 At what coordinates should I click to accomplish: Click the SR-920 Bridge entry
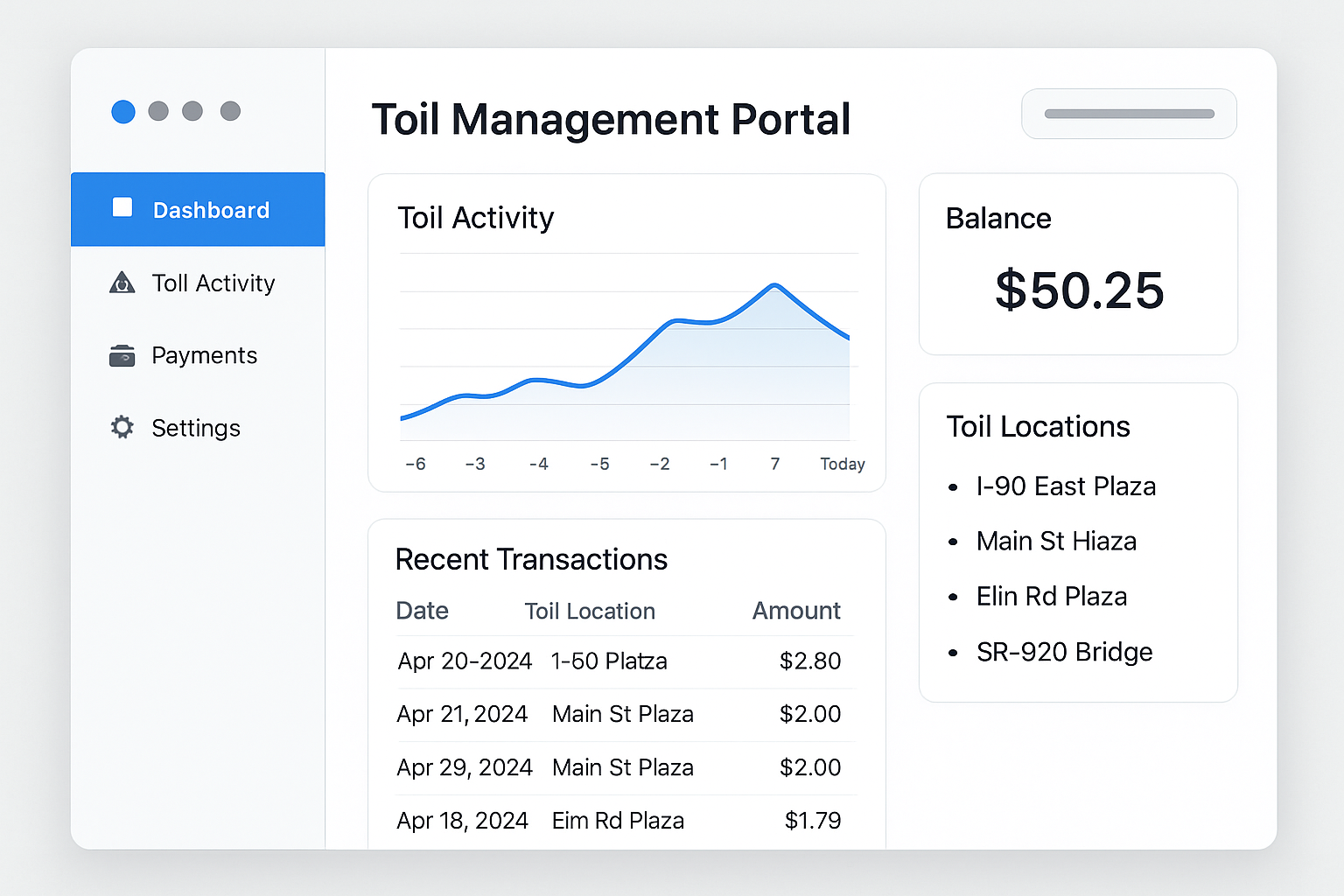[x=1064, y=652]
